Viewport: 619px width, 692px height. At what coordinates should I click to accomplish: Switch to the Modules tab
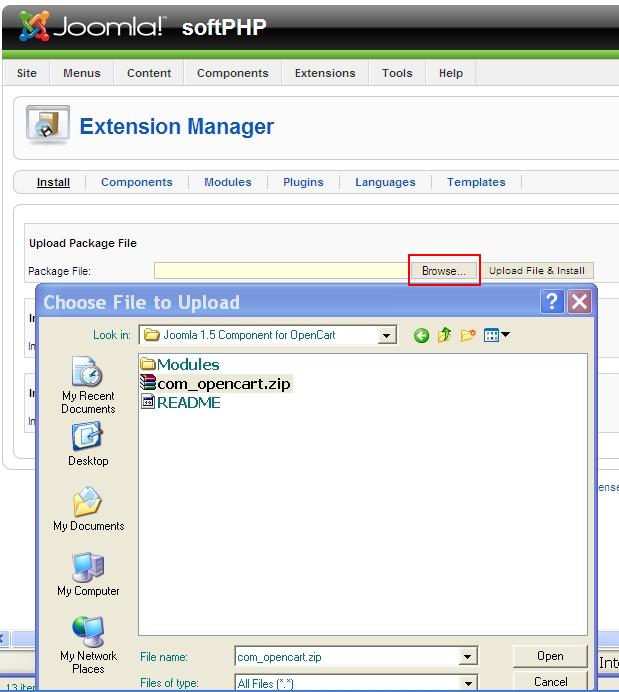point(228,182)
